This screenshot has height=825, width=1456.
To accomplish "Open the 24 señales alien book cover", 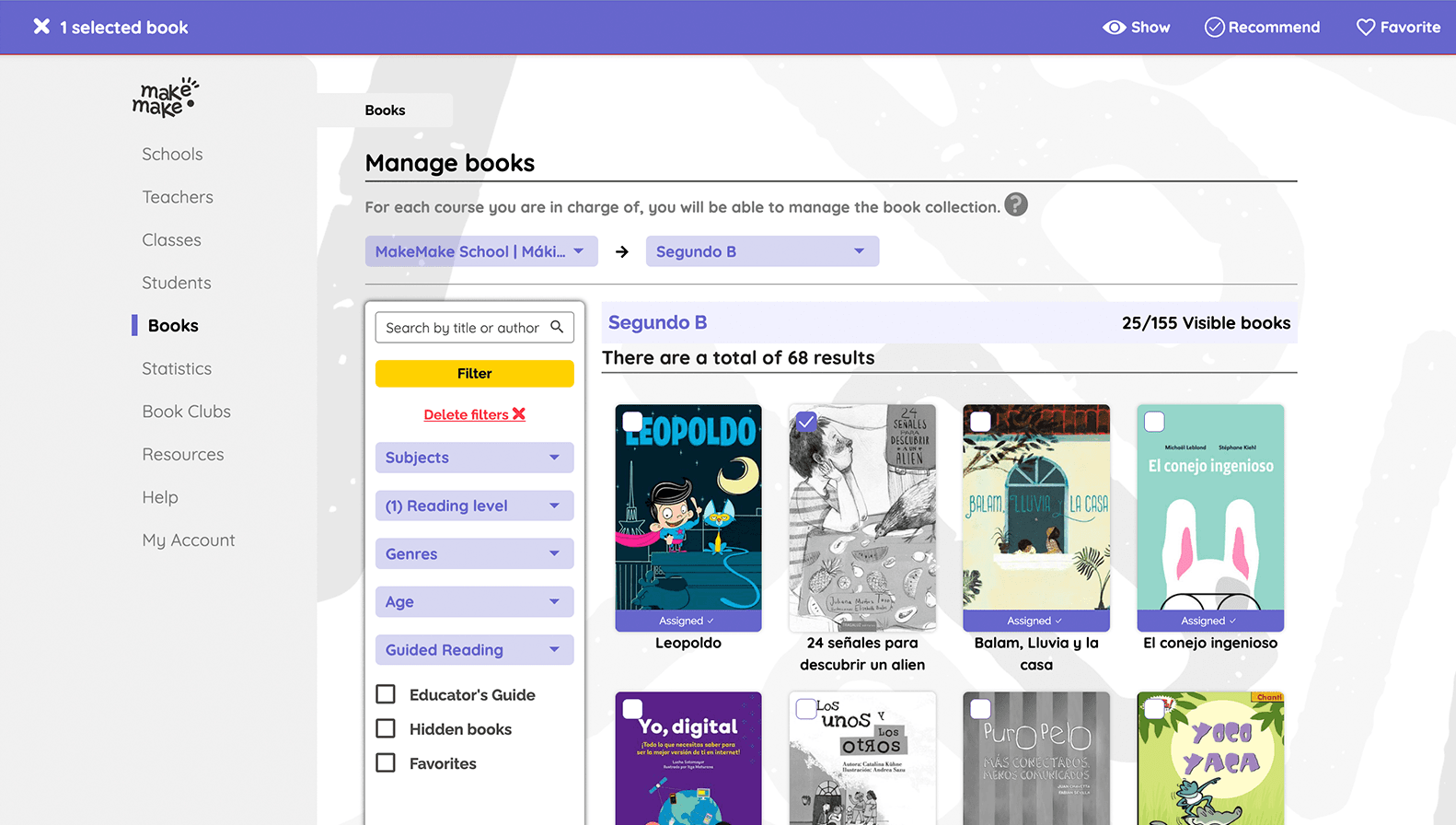I will (x=862, y=517).
